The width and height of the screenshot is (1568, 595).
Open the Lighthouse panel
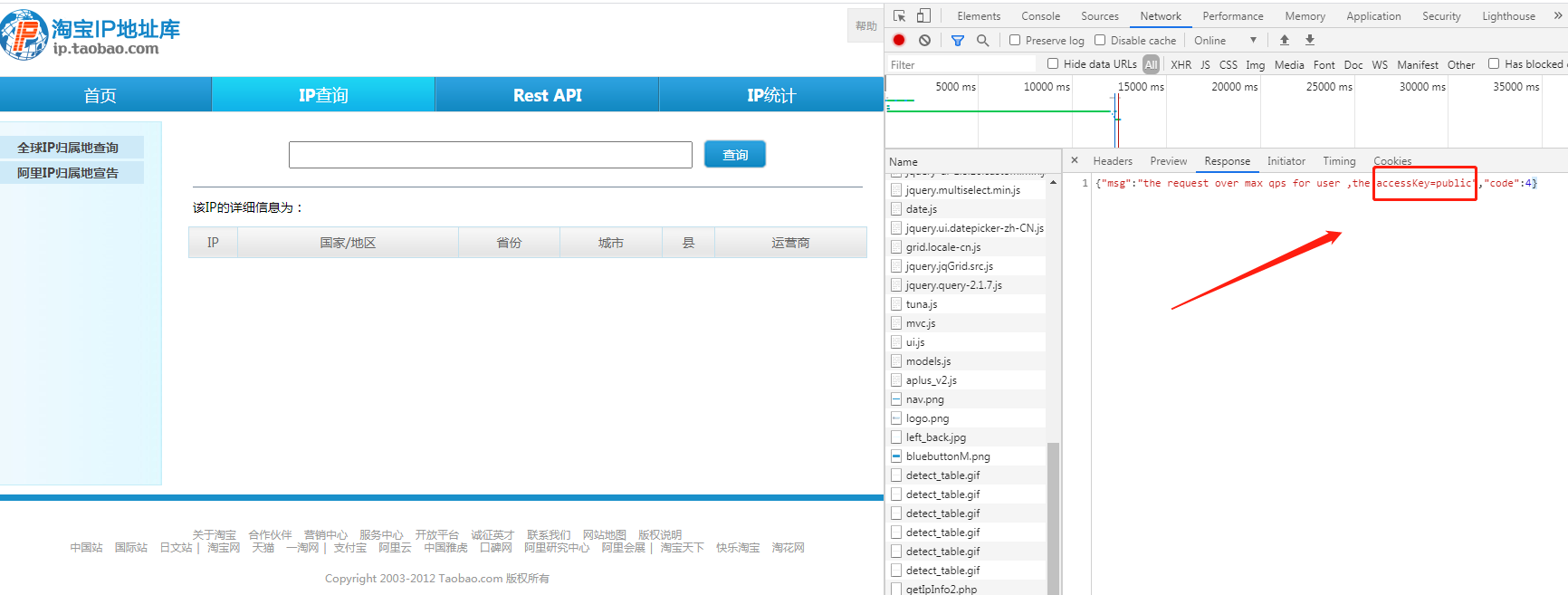click(1508, 16)
